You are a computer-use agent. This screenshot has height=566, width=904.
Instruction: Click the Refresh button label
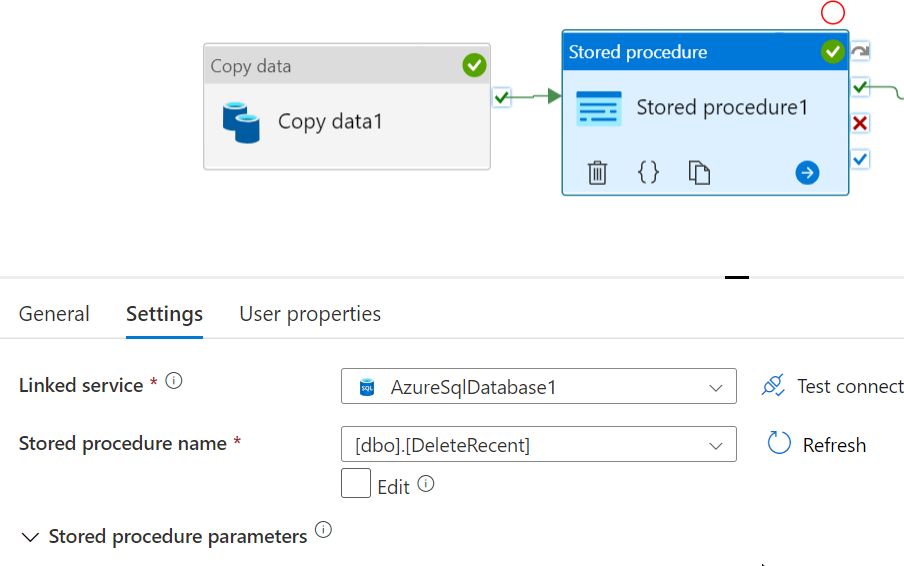point(834,445)
